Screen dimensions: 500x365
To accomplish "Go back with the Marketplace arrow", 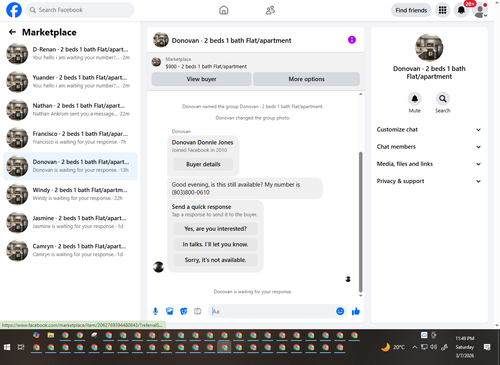I will (x=12, y=32).
